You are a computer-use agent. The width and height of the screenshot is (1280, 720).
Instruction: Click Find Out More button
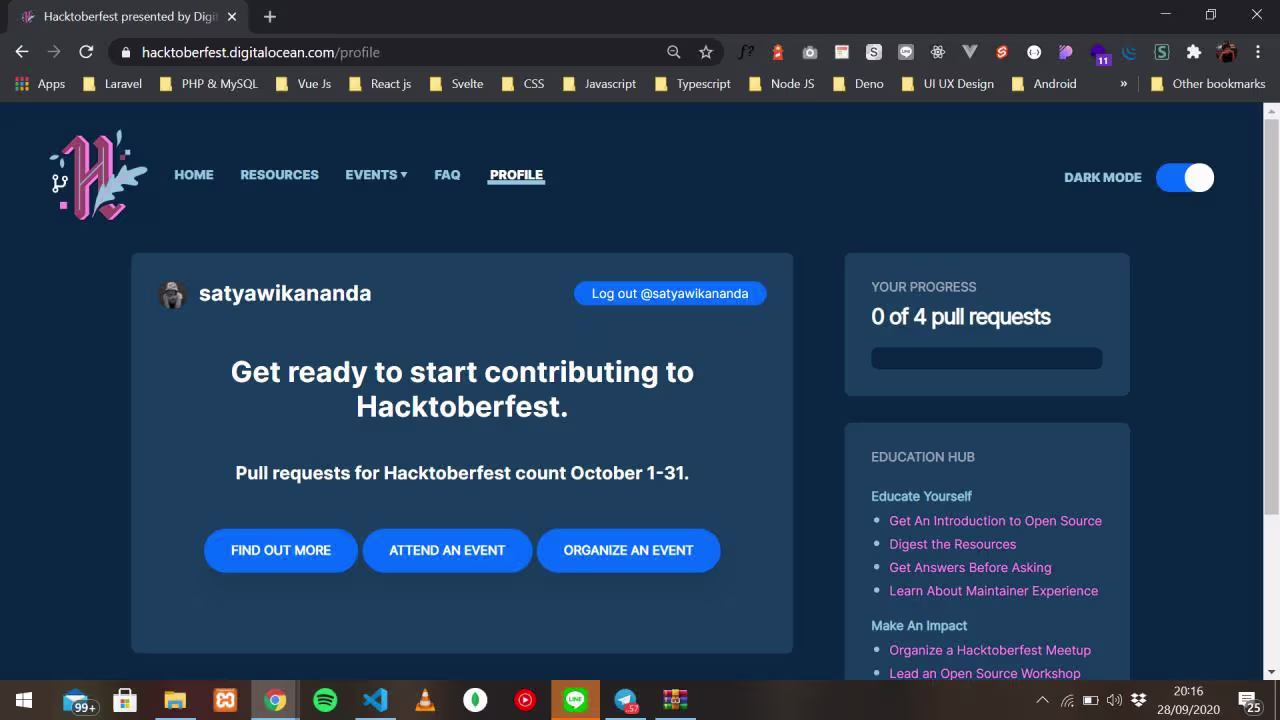click(x=281, y=551)
